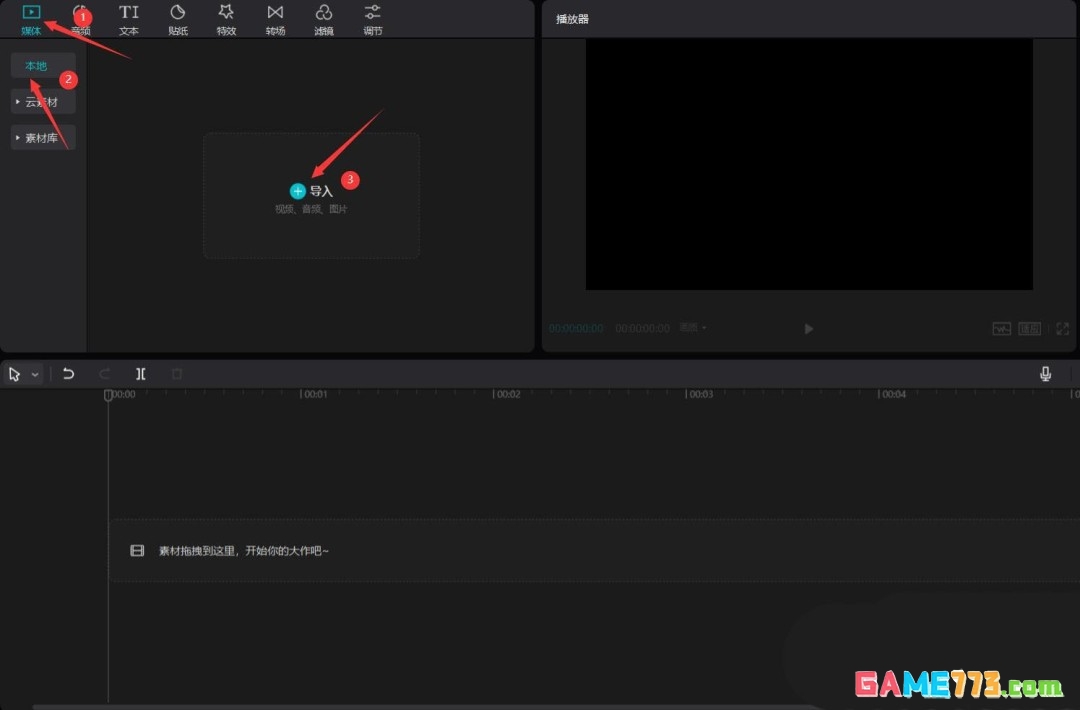Click the undo arrow in timeline toolbar
The image size is (1080, 710).
pyautogui.click(x=68, y=374)
